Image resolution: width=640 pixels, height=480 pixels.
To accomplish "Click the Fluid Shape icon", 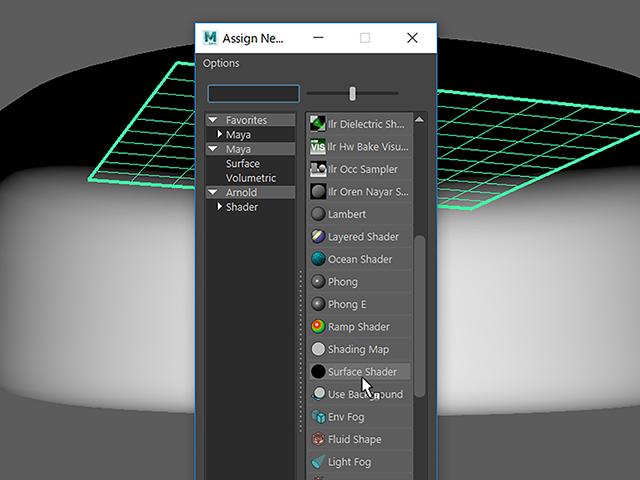I will pyautogui.click(x=318, y=439).
